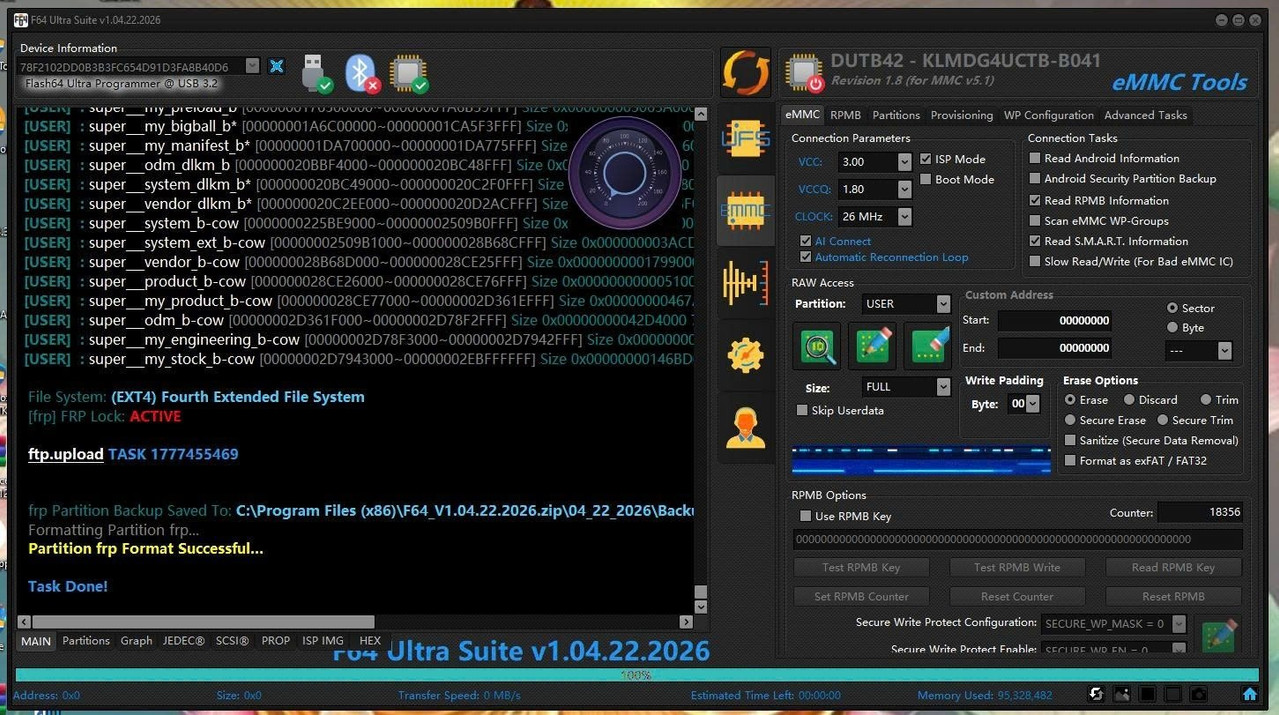Click the Reset RPMB button
Image resolution: width=1279 pixels, height=715 pixels.
click(x=1173, y=596)
